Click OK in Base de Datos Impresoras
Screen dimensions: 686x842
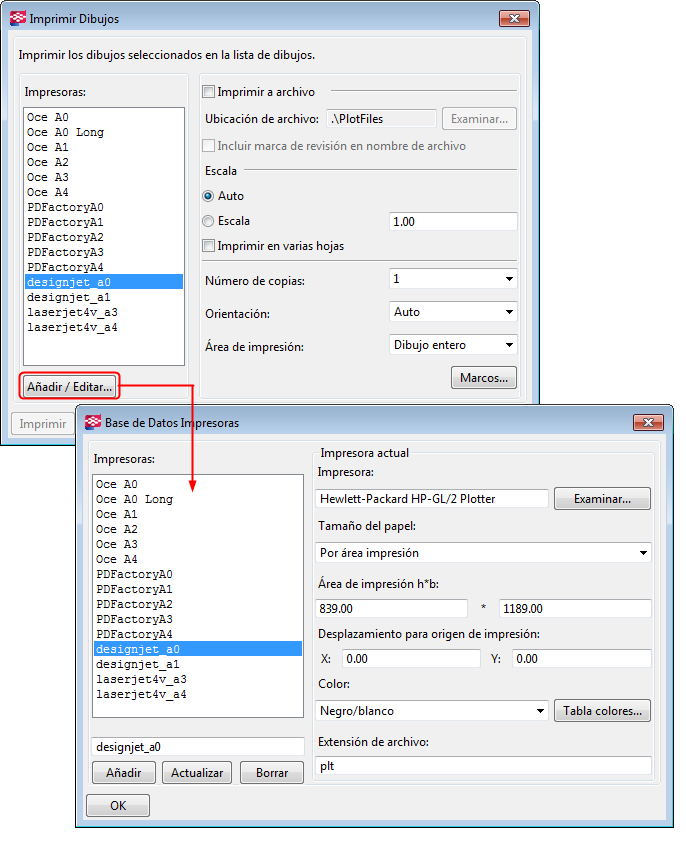118,805
